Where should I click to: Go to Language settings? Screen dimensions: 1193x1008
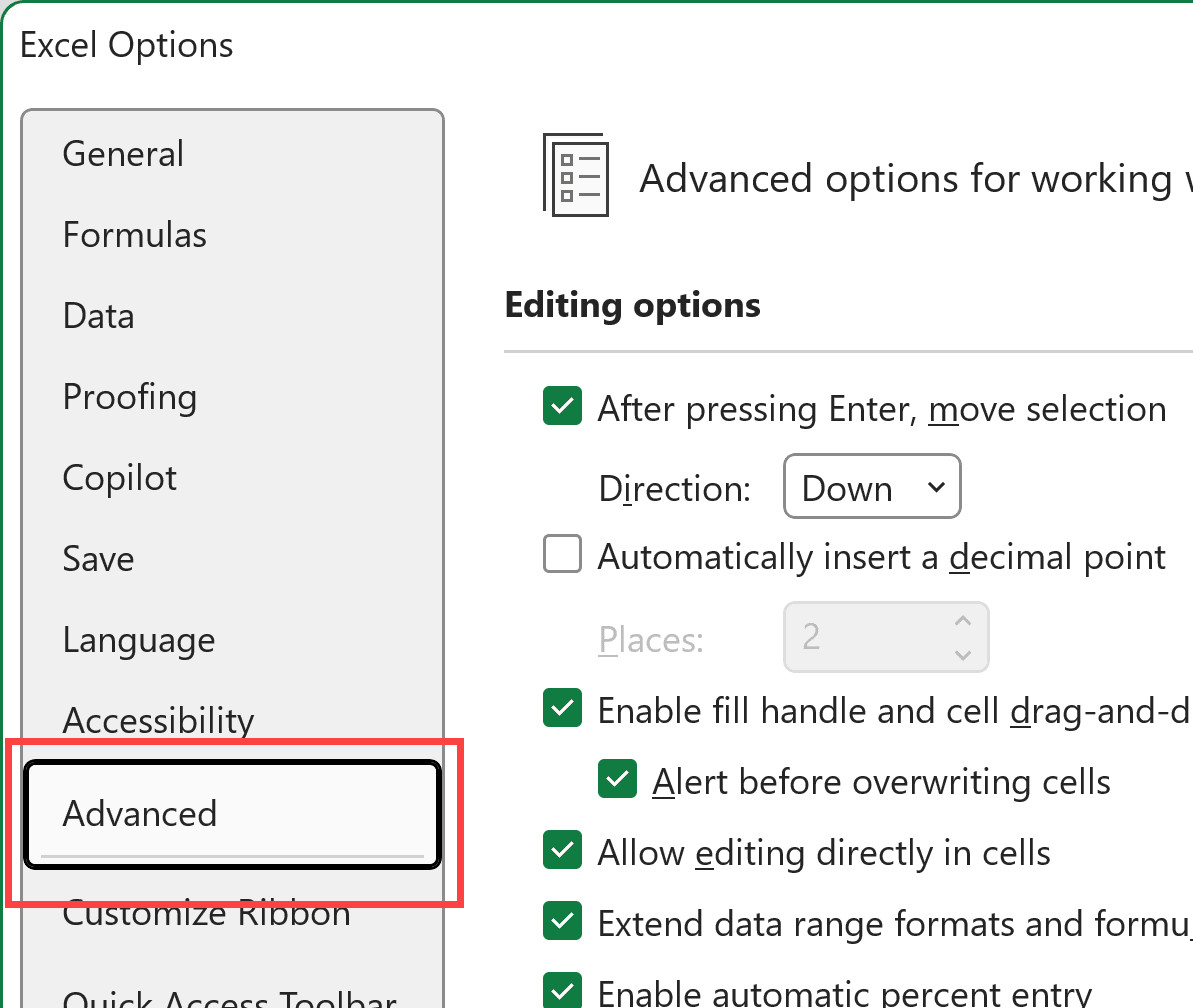138,639
